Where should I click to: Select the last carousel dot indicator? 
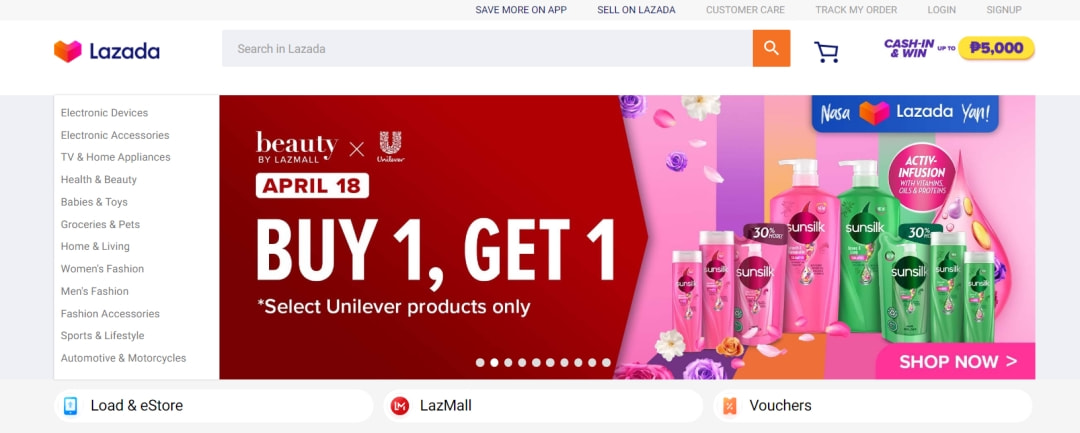[x=606, y=362]
